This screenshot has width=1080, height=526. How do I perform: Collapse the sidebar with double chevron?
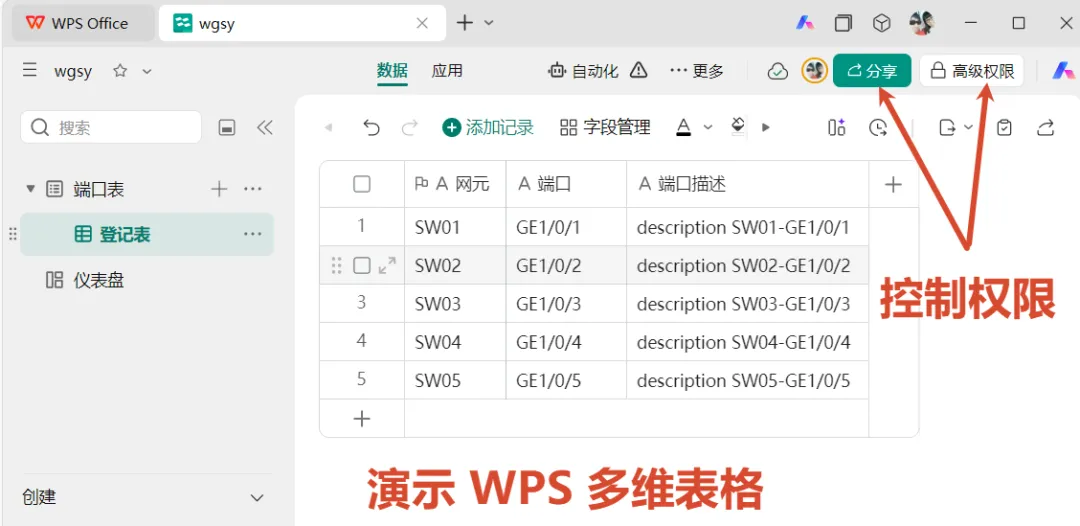(x=264, y=127)
